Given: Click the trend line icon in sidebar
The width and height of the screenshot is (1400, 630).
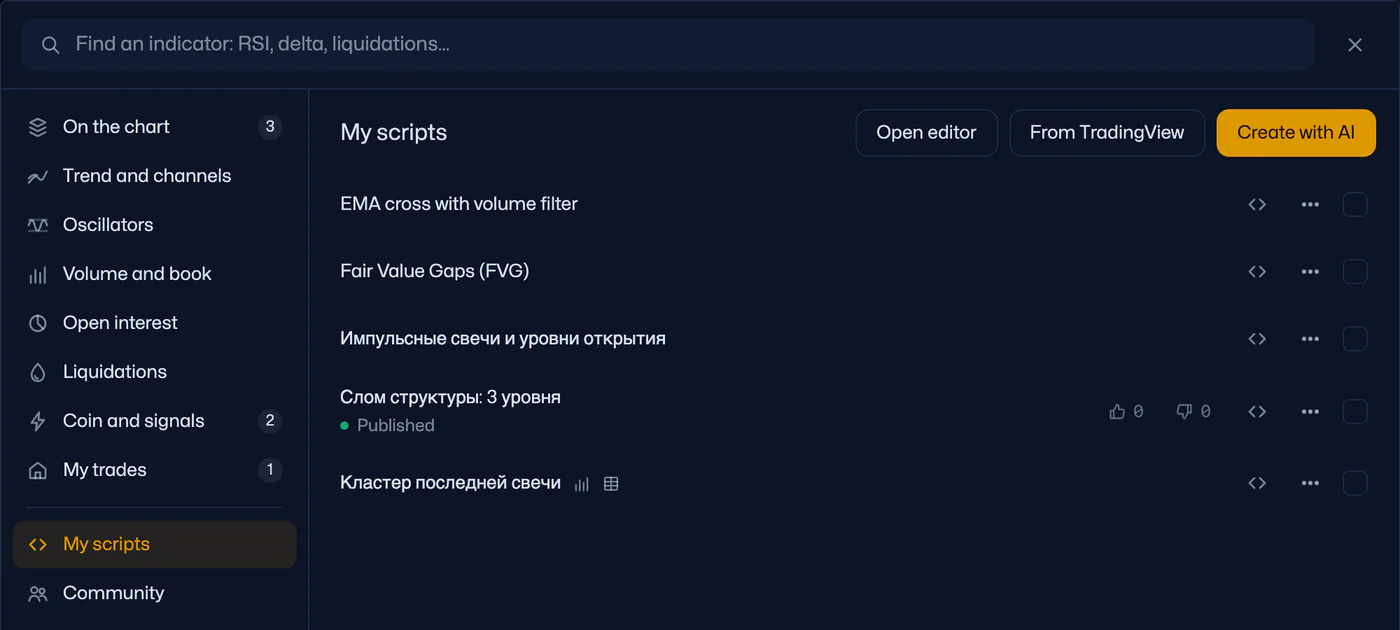Looking at the screenshot, I should point(38,176).
